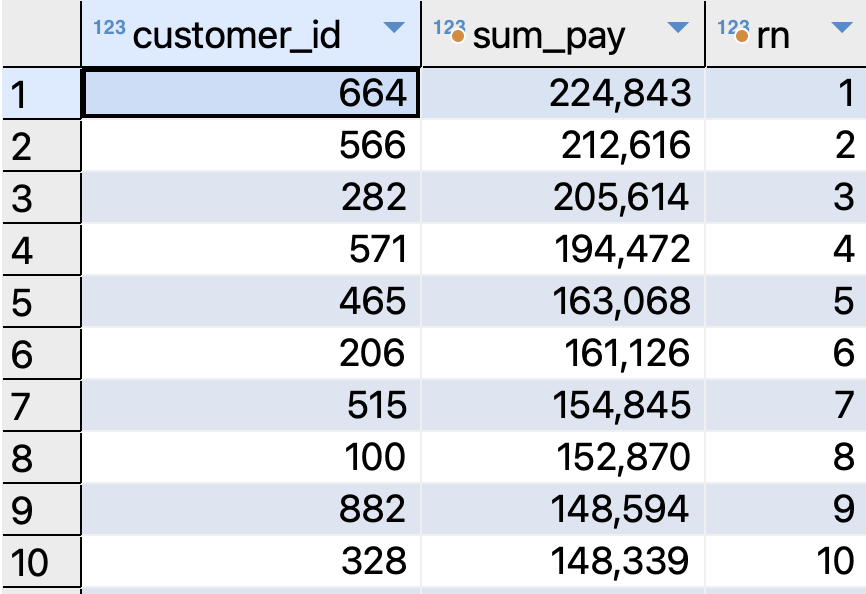Image resolution: width=866 pixels, height=594 pixels.
Task: Select customer_id cell 882
Action: point(251,508)
